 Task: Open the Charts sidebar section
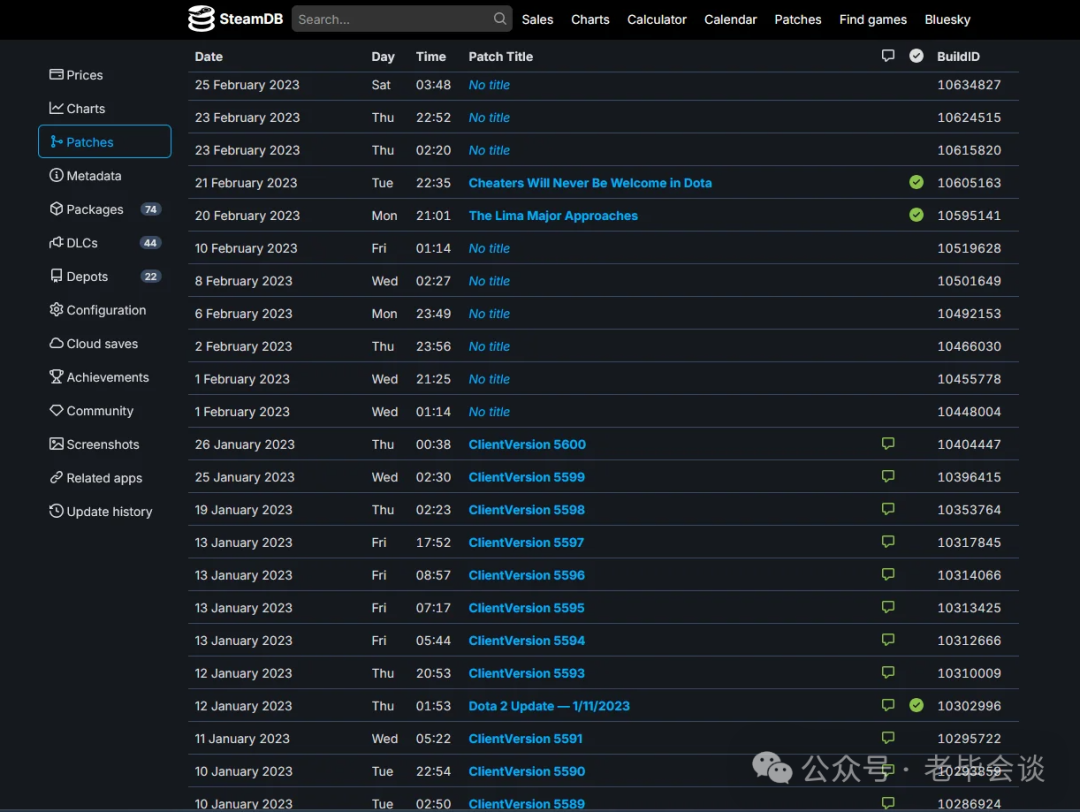77,109
